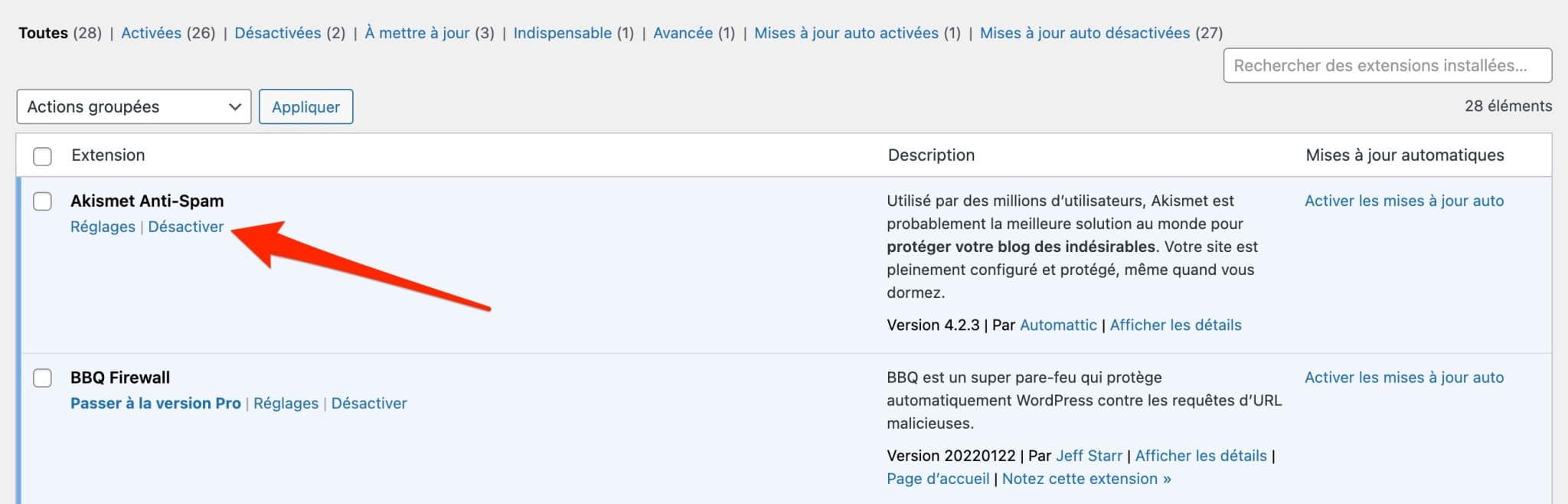
Task: Click the 28 éléments count text
Action: click(x=1508, y=106)
